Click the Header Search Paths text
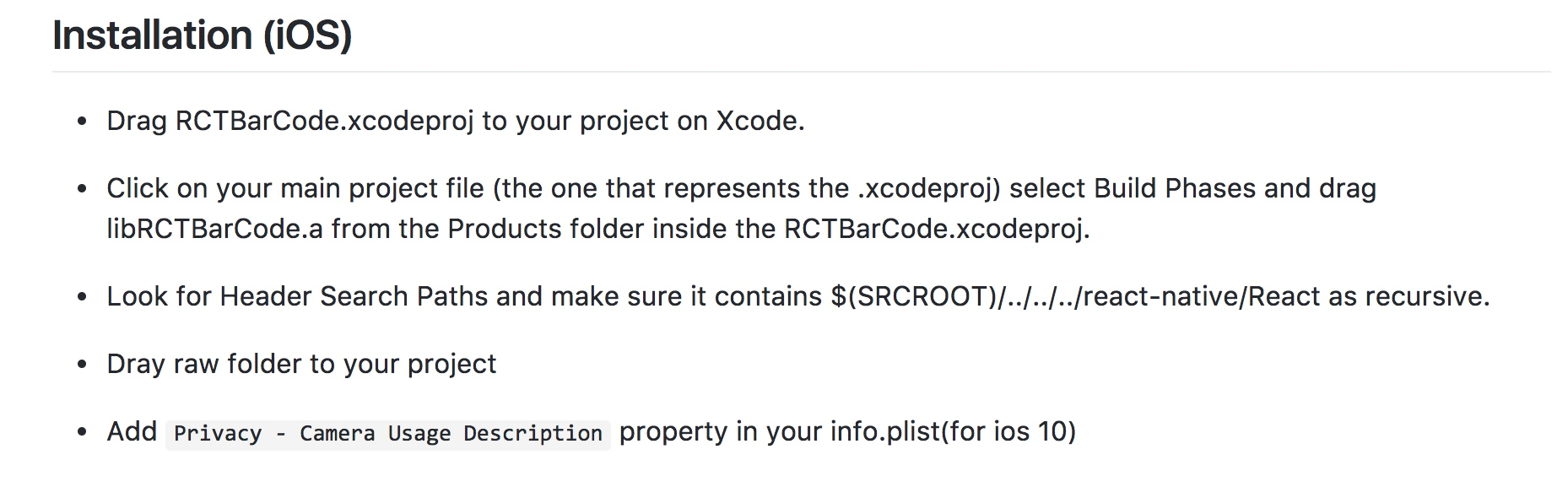This screenshot has width=1568, height=498. click(354, 296)
